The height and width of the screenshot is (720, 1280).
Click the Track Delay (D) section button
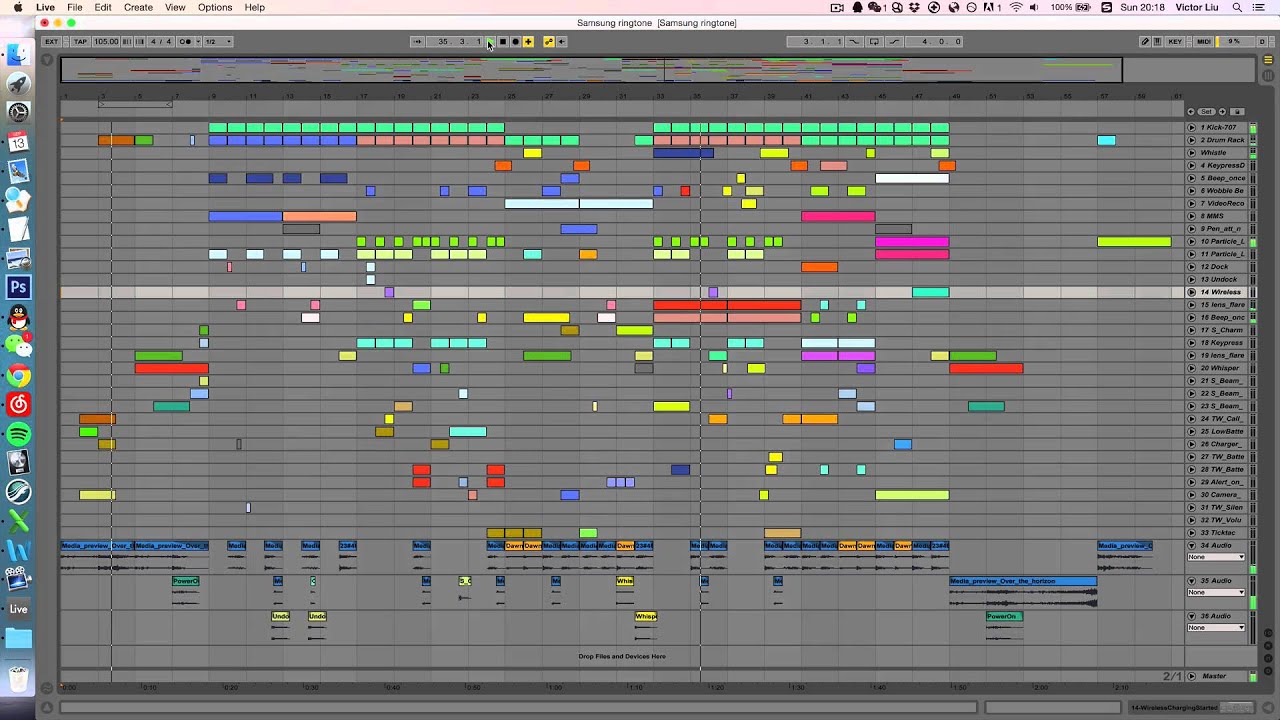click(x=1268, y=670)
